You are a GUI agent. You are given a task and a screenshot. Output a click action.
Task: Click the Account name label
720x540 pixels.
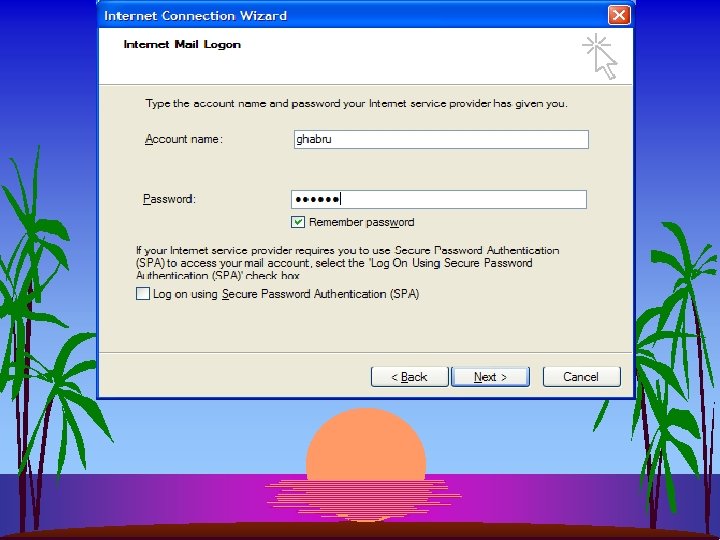pos(184,139)
